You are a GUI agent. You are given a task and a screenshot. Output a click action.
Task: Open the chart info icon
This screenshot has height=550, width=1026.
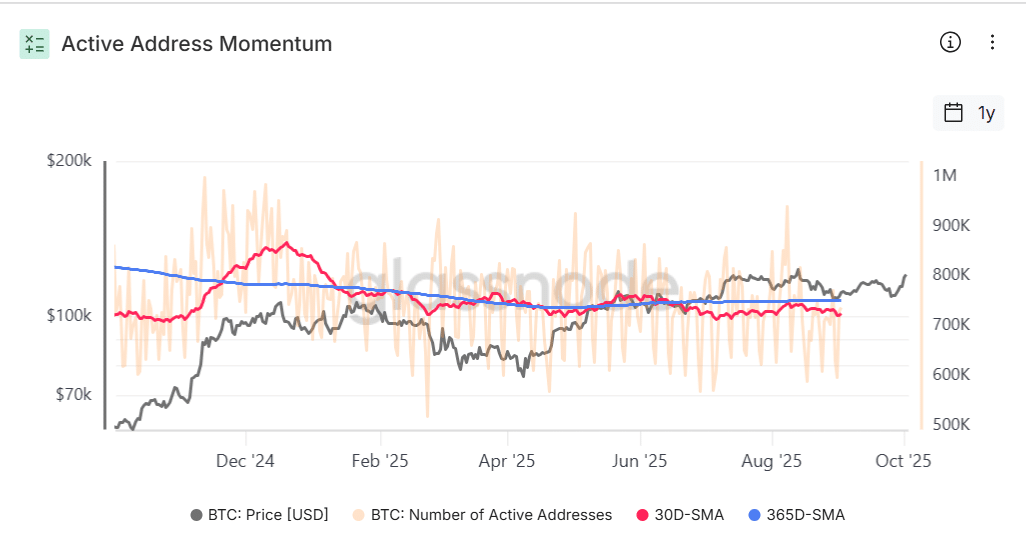point(950,42)
